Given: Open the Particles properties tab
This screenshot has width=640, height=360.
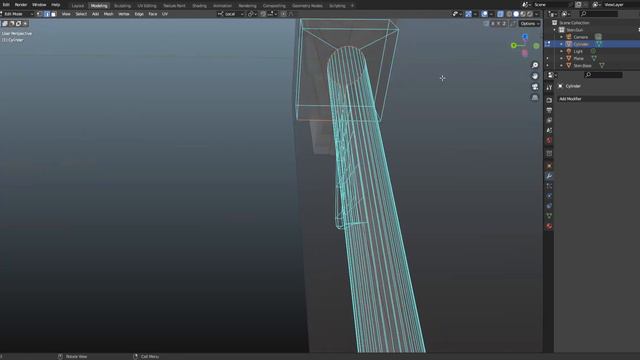Looking at the screenshot, I should click(x=549, y=186).
